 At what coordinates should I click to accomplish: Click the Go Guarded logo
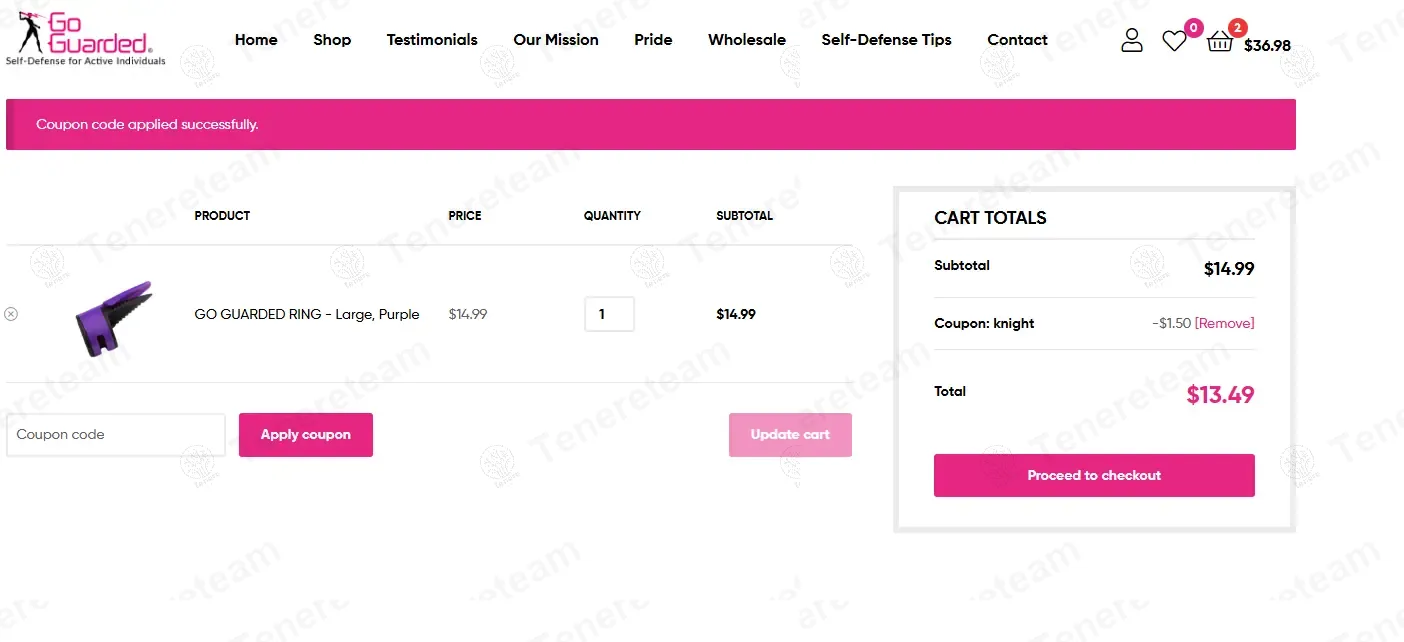click(x=85, y=38)
